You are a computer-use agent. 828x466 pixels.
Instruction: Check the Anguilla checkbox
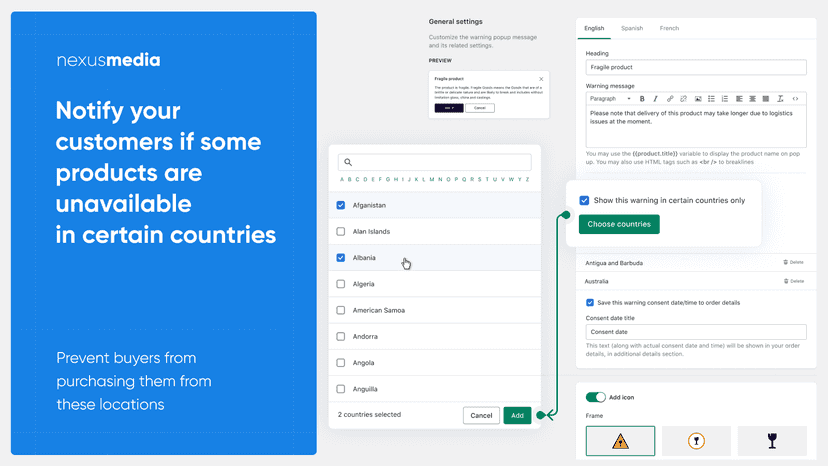[x=341, y=389]
